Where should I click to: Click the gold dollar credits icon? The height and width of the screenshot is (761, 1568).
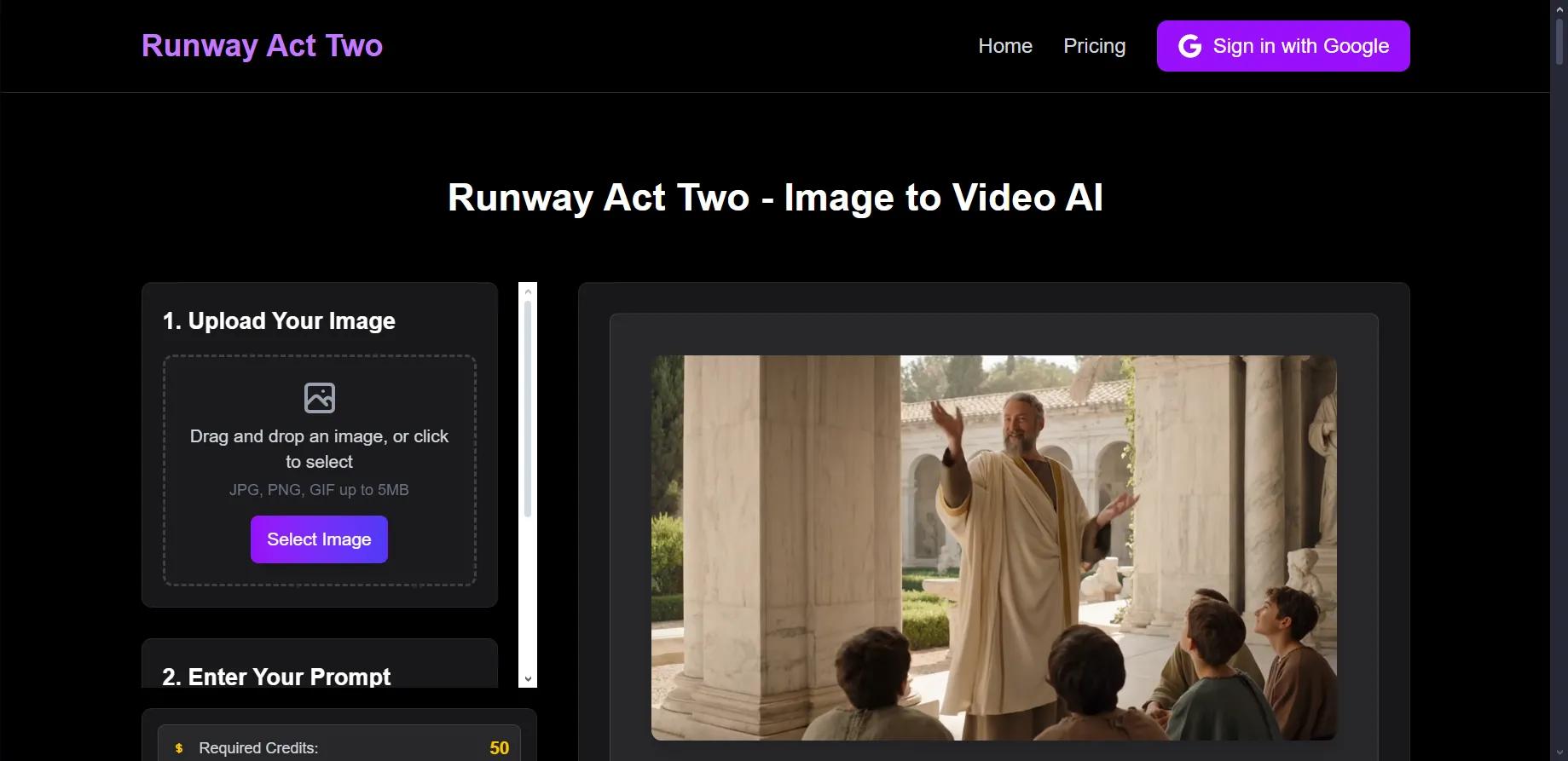click(179, 748)
